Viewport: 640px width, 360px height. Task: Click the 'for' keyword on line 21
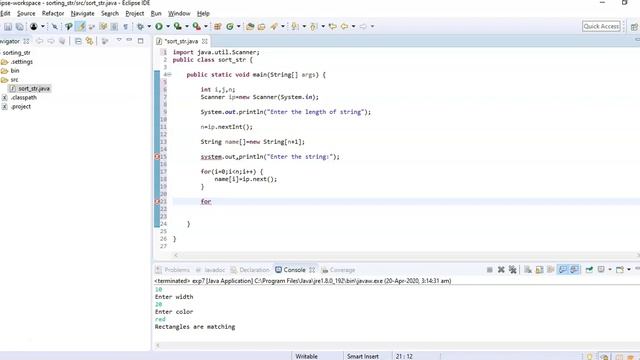pyautogui.click(x=206, y=201)
